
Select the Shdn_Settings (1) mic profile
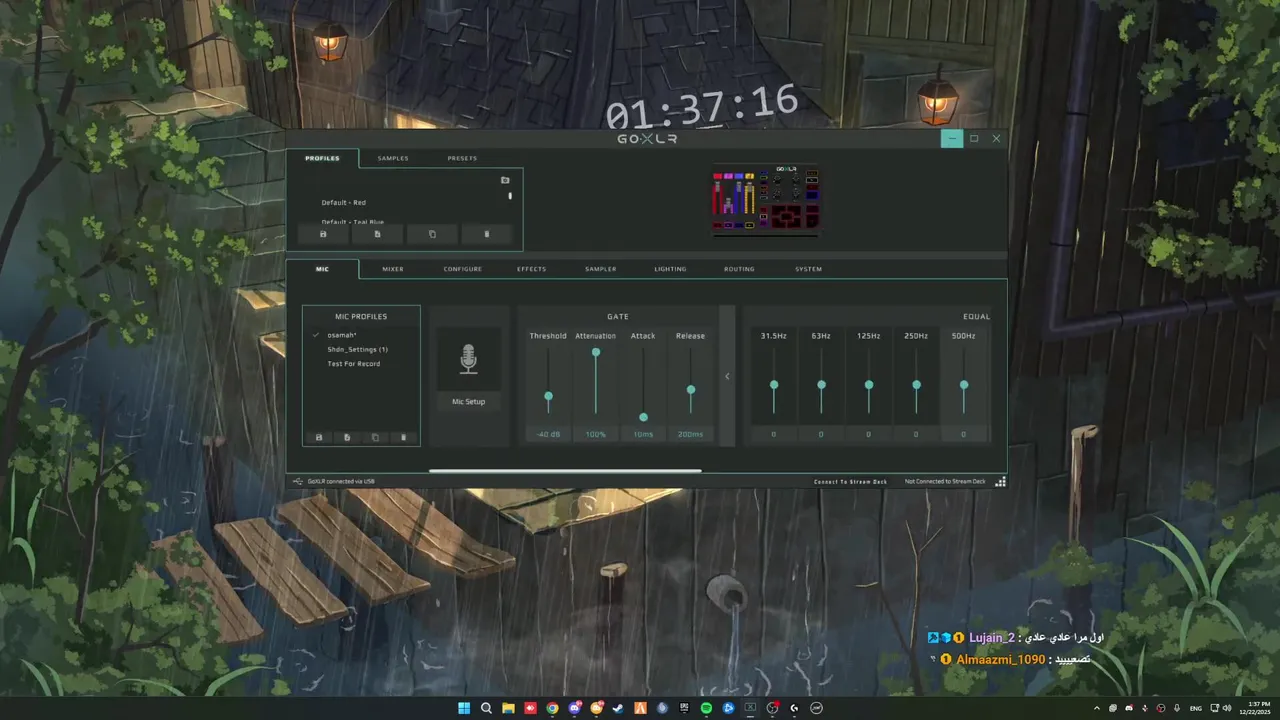pyautogui.click(x=357, y=349)
